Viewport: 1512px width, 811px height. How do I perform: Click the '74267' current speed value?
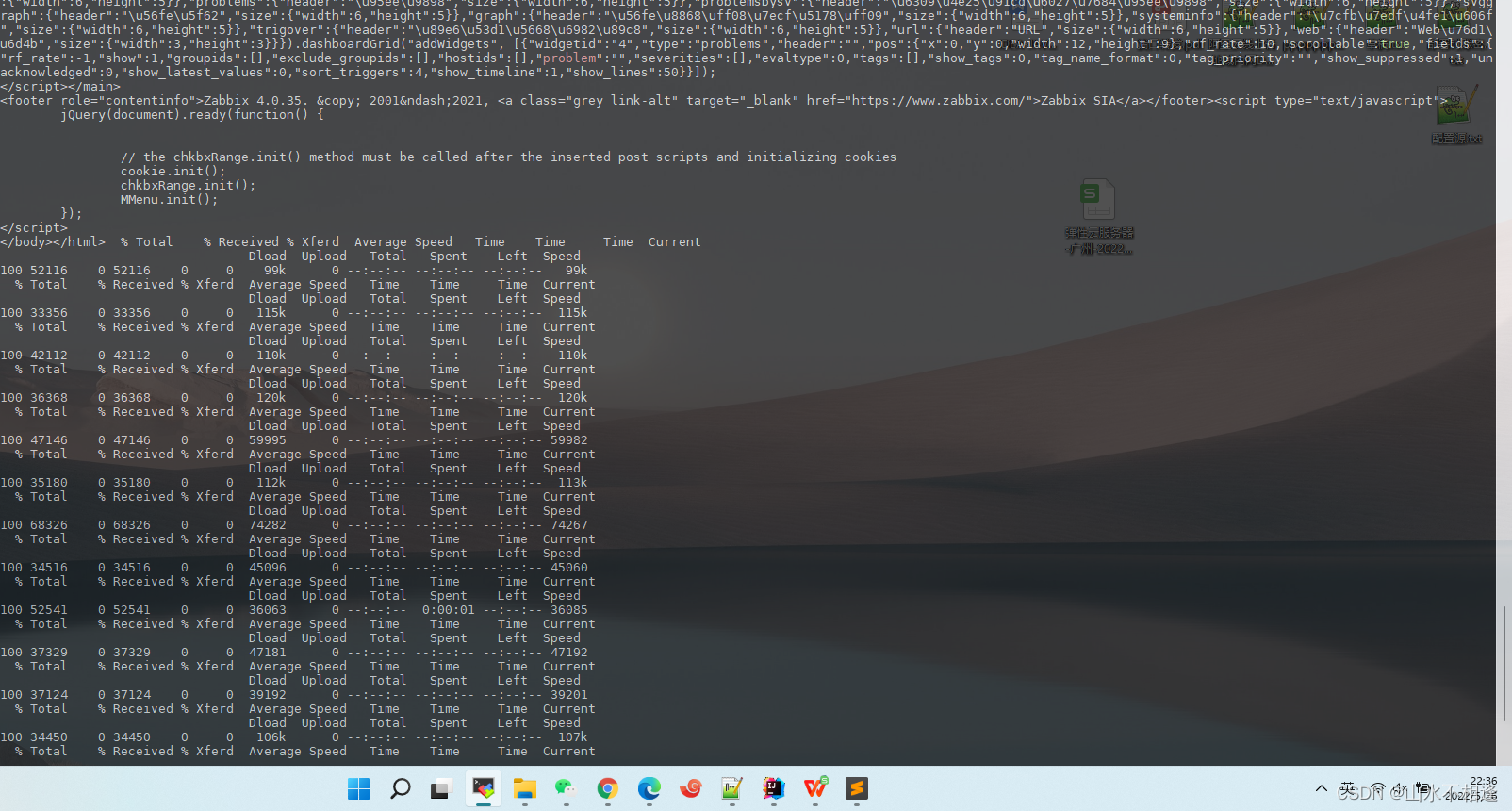click(569, 524)
